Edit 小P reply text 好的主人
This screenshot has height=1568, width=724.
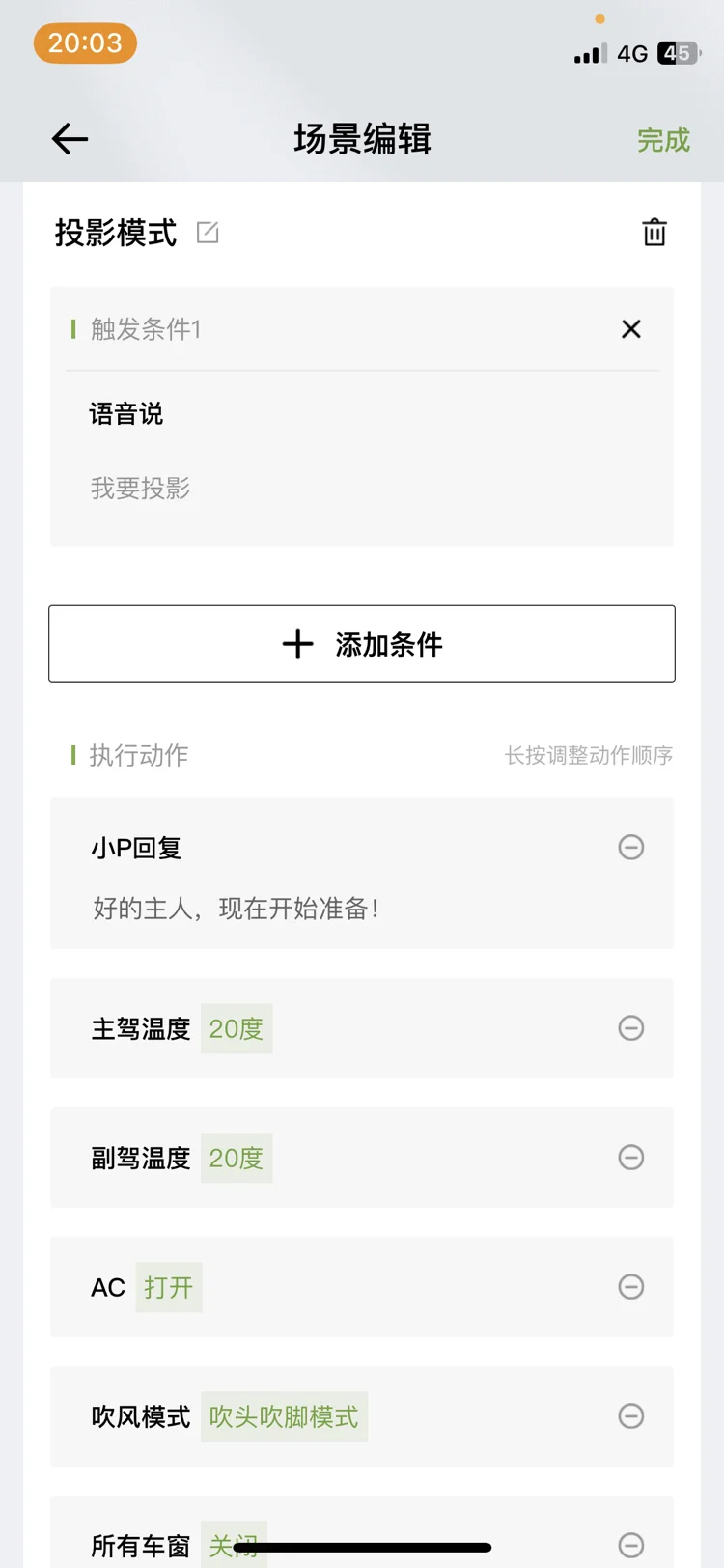236,909
